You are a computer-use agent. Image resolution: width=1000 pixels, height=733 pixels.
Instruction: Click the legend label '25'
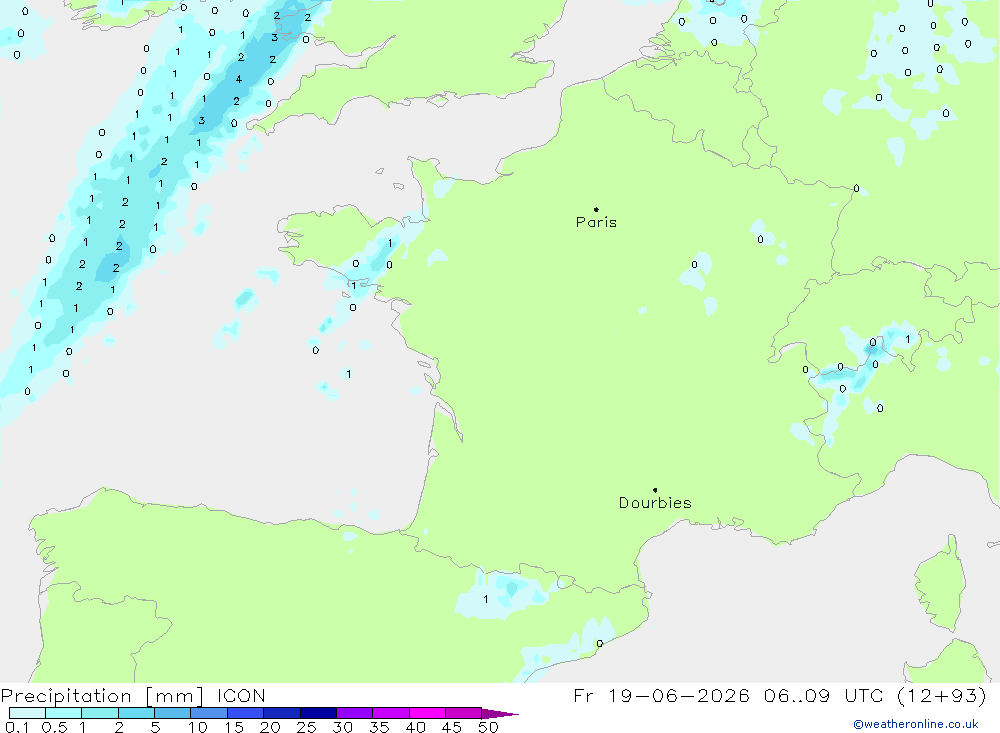[x=307, y=727]
